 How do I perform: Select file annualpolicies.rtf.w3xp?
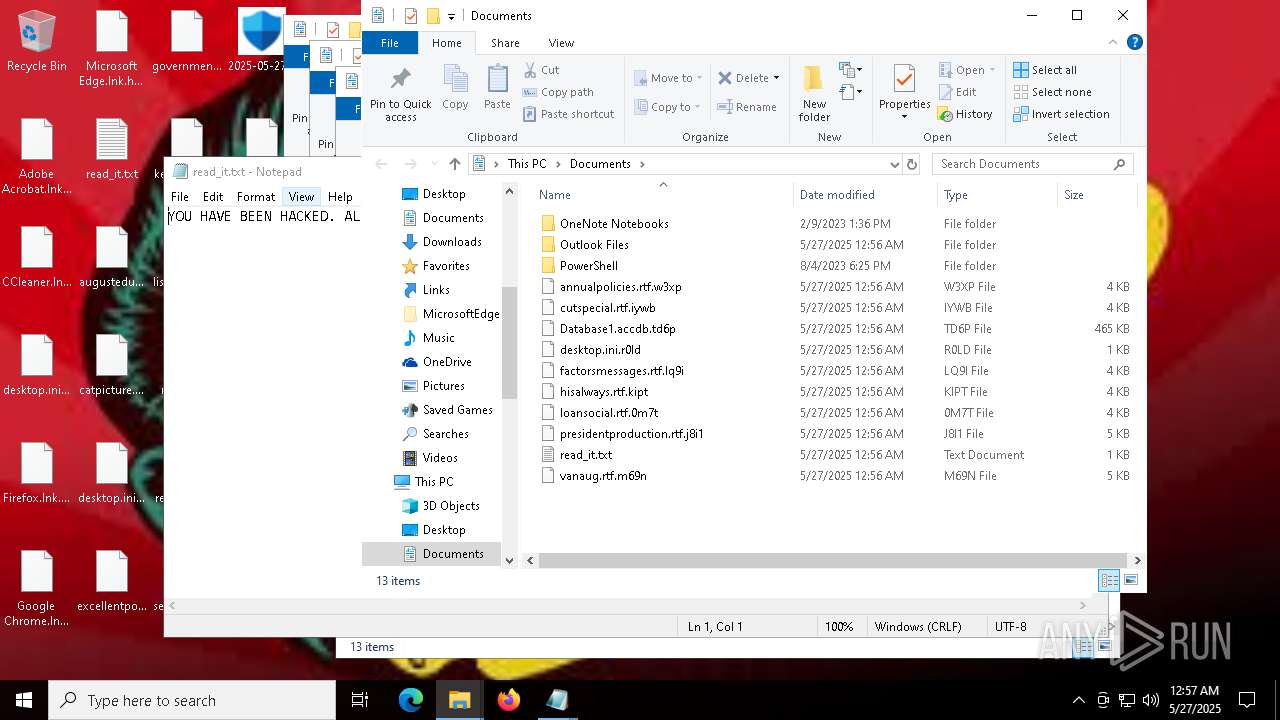(x=620, y=286)
